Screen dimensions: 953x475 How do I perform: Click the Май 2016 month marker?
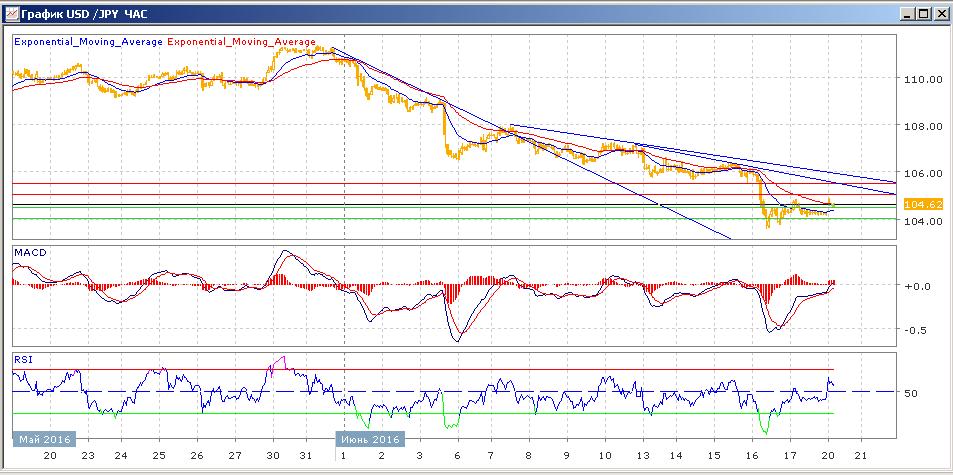pyautogui.click(x=42, y=439)
